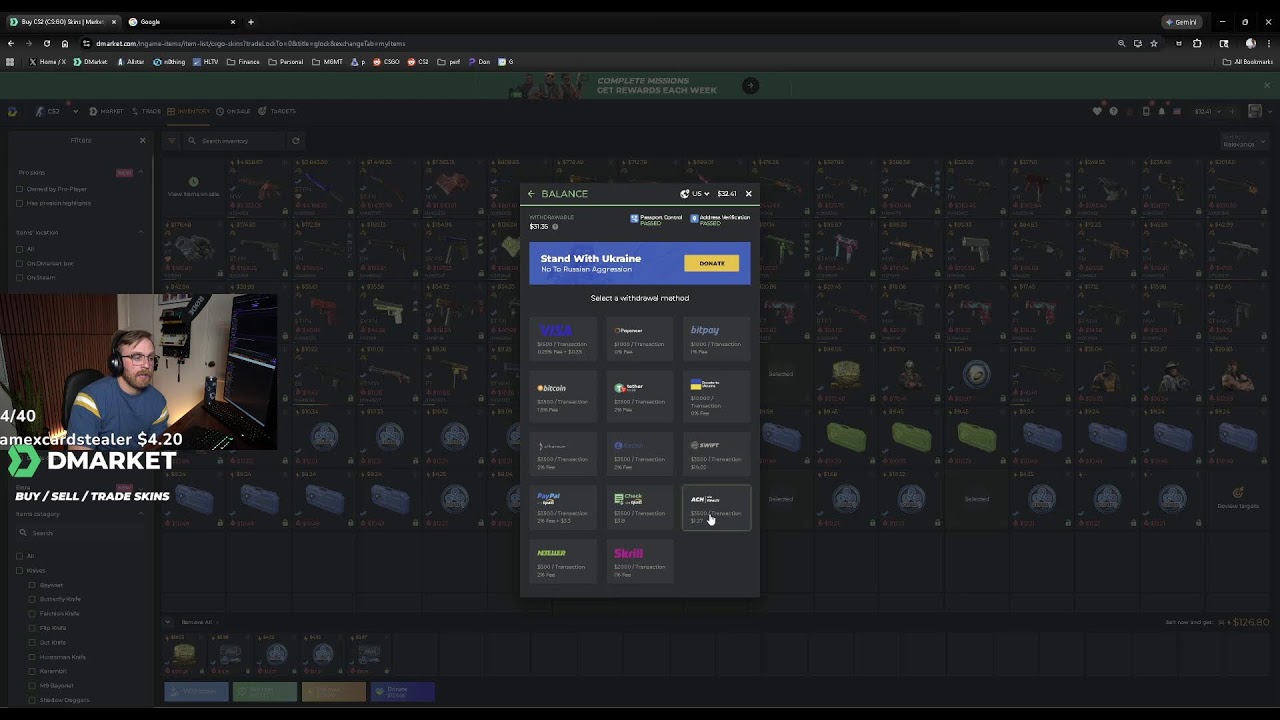
Task: Select SWIFT withdrawal method
Action: [x=717, y=455]
